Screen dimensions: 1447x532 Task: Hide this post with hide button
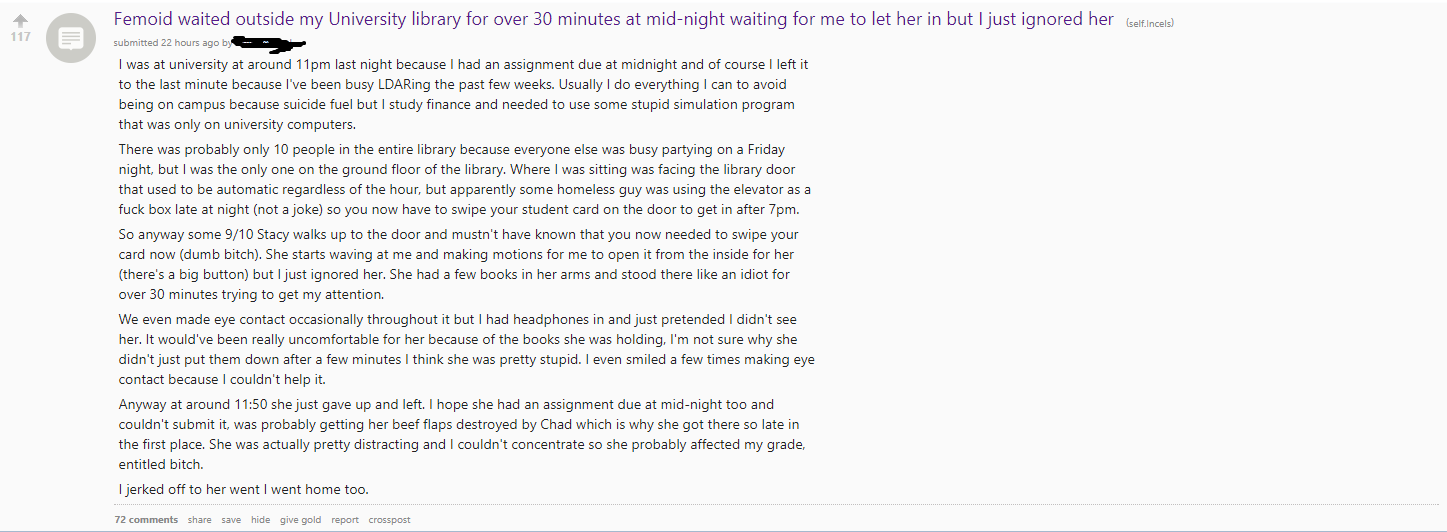tap(260, 520)
